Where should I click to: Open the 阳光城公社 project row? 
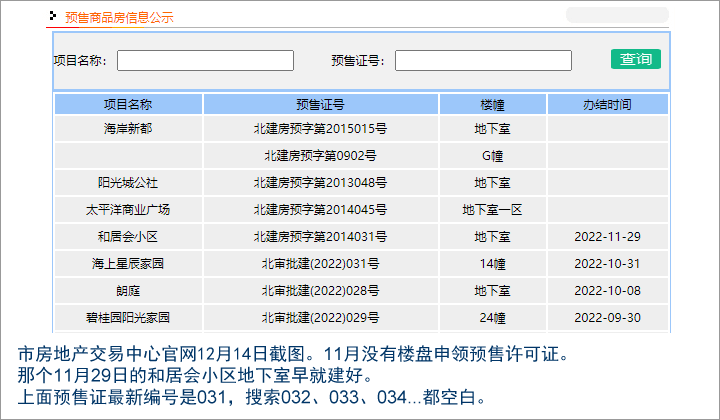[128, 183]
